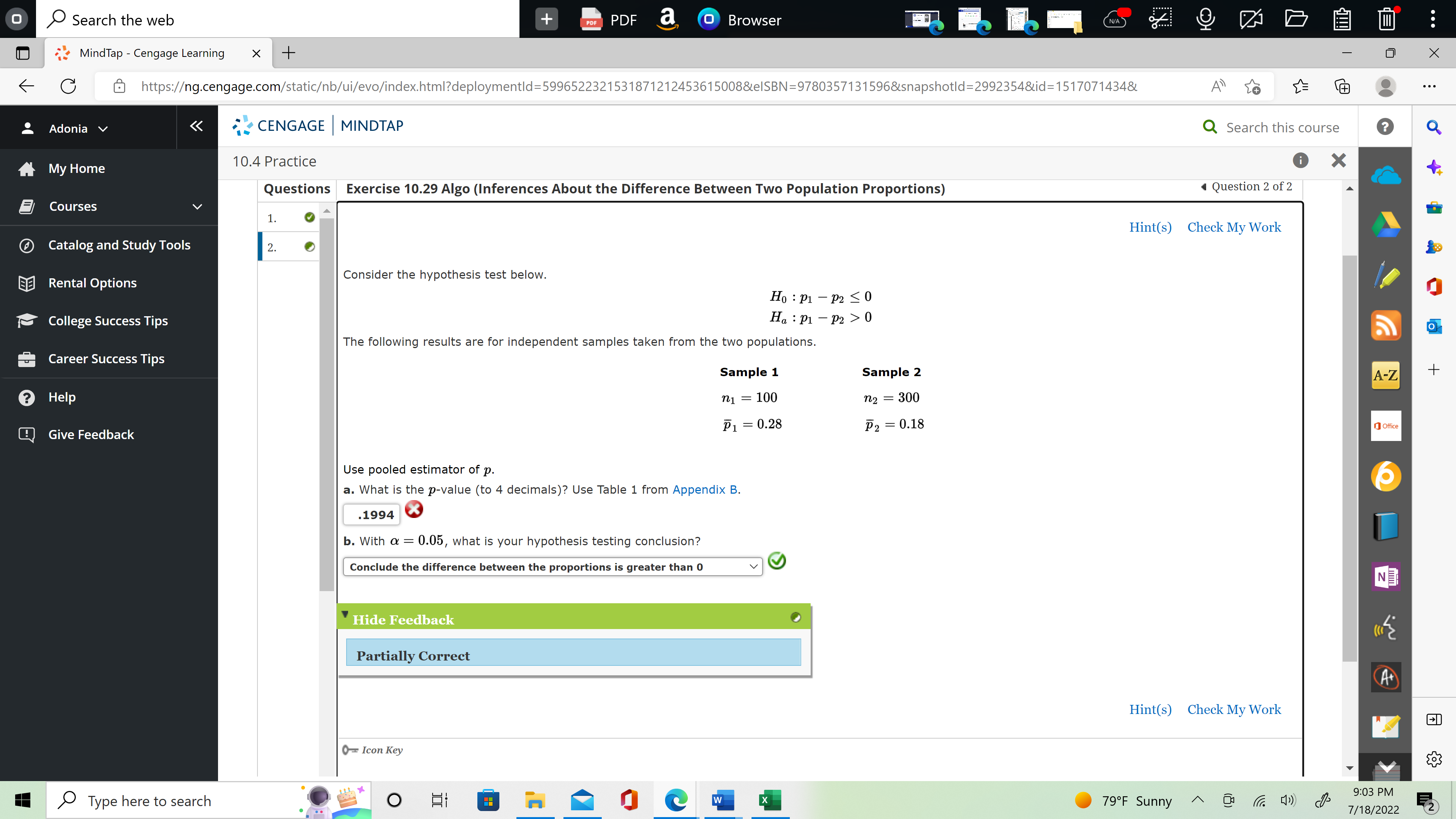Hide the feedback panel labeled Partially Correct
The height and width of the screenshot is (819, 1456).
click(403, 619)
